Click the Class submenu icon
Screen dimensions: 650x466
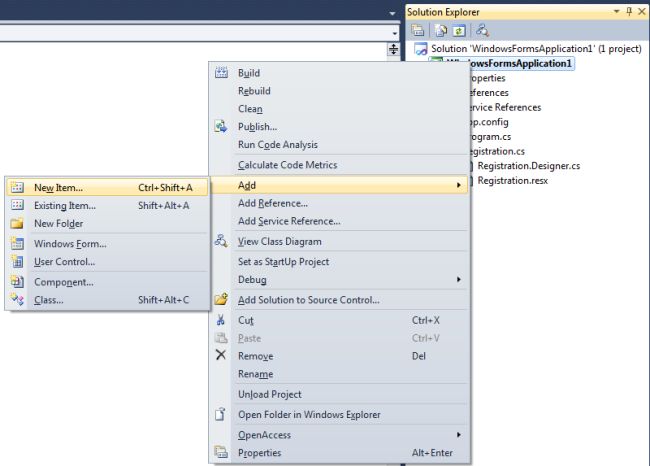pyautogui.click(x=17, y=299)
